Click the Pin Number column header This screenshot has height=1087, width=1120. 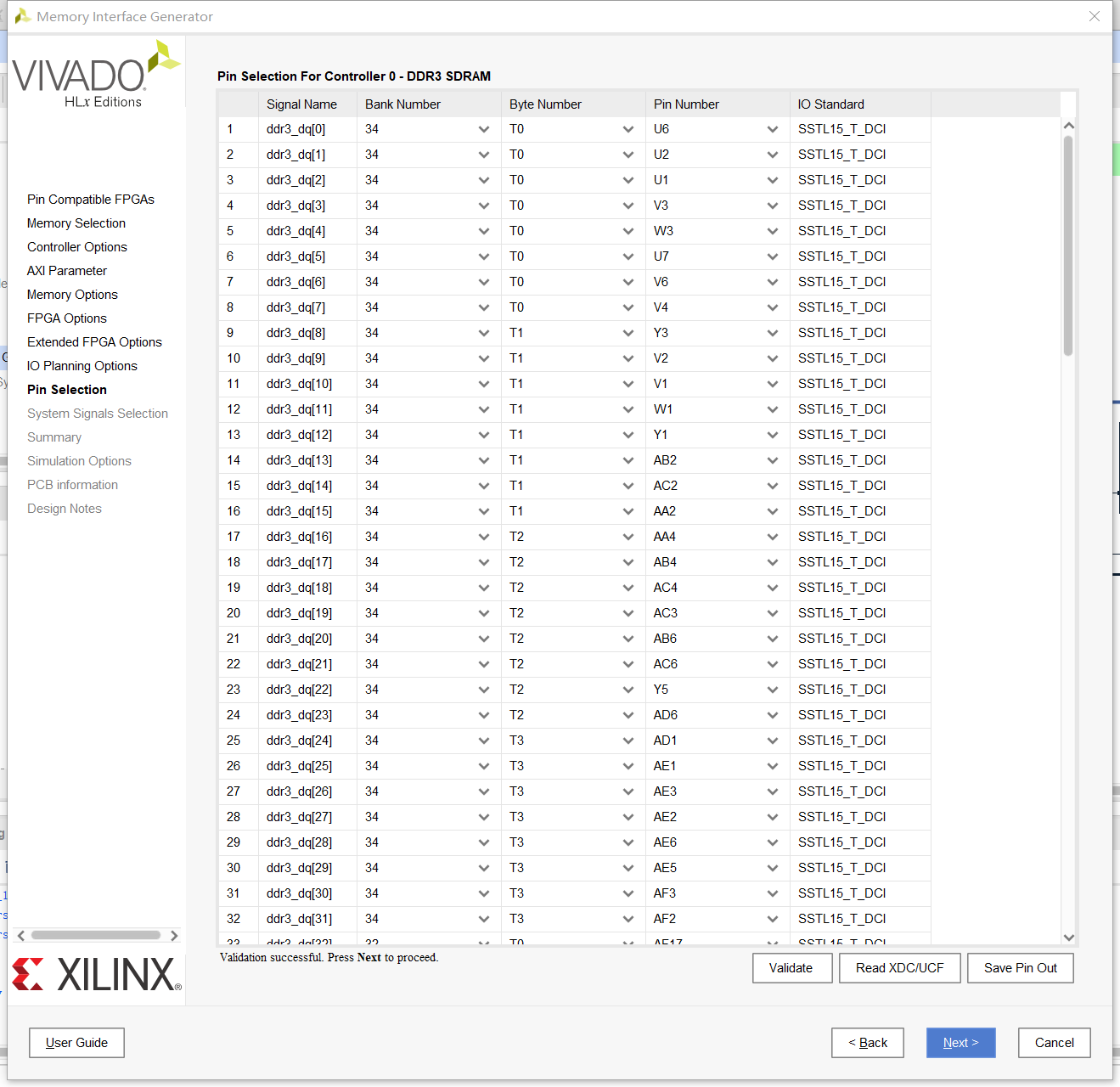click(x=718, y=104)
